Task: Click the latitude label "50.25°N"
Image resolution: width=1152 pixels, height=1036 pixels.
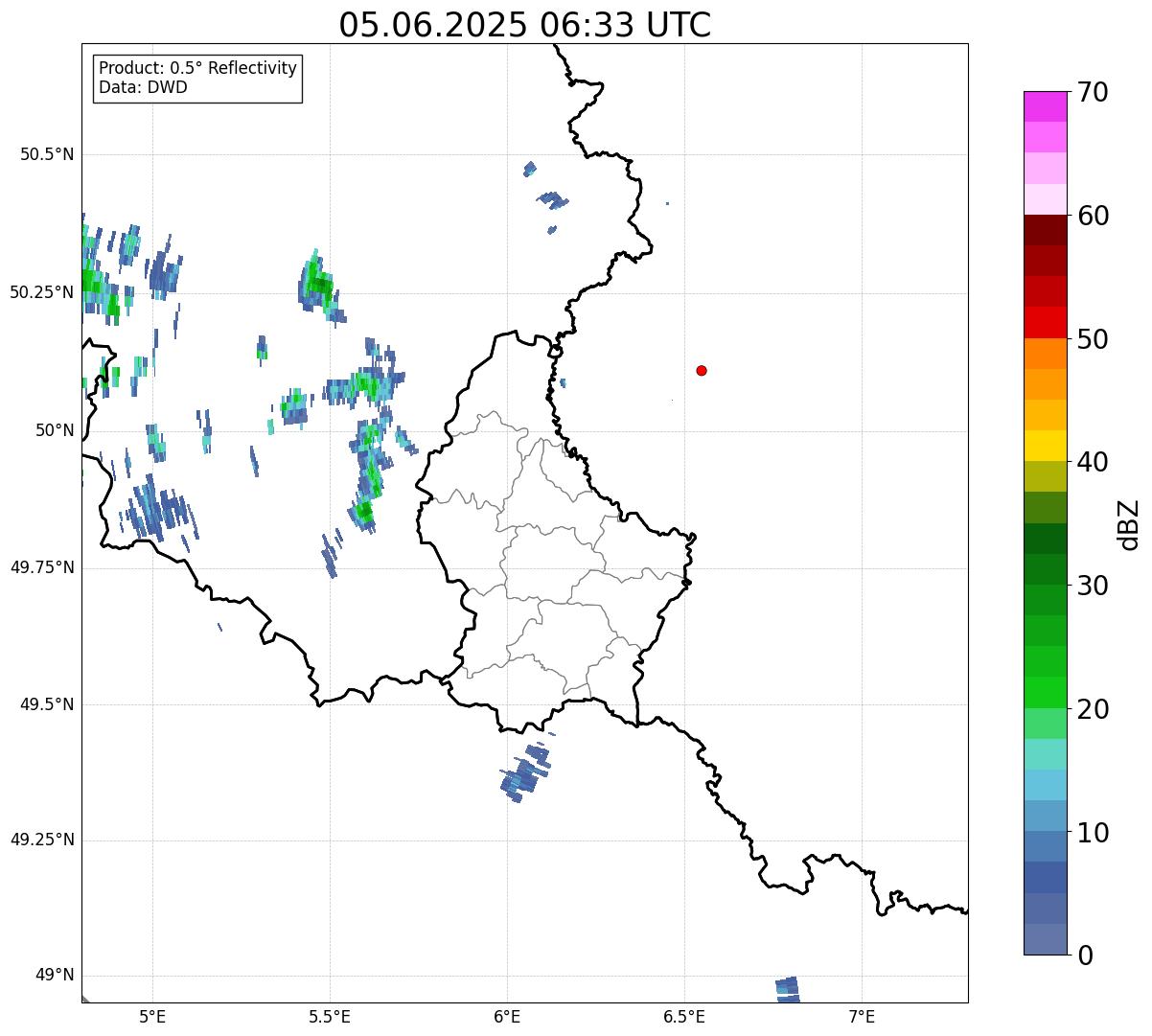Action: click(42, 292)
